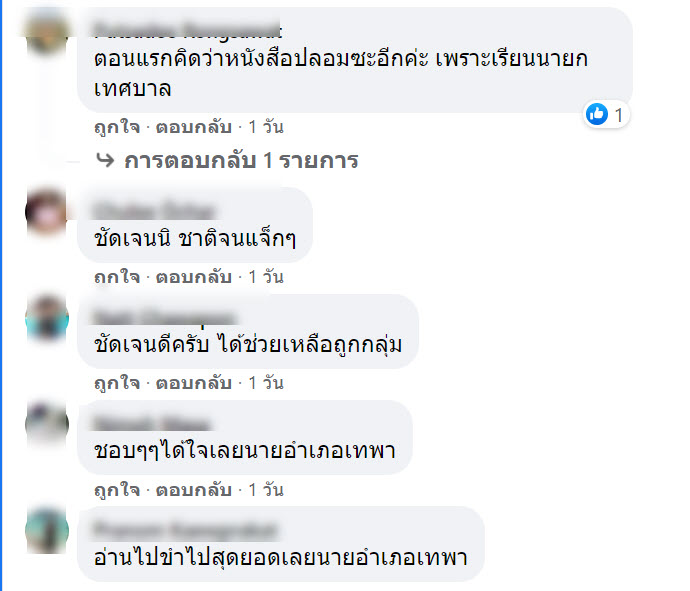Like the ได้ช่วยเหลือถูกกลุ่ม comment via ถูกใจ

[117, 383]
